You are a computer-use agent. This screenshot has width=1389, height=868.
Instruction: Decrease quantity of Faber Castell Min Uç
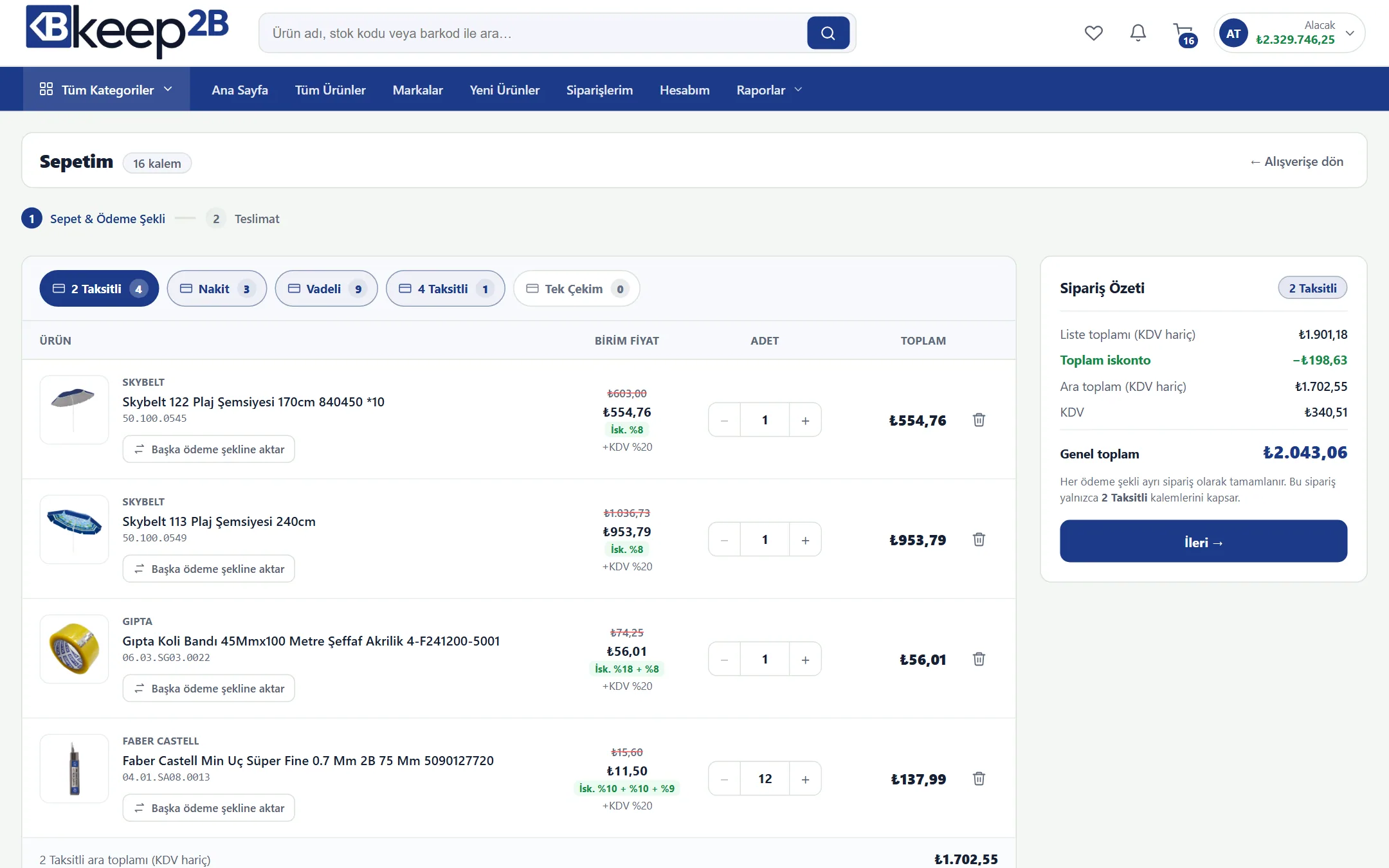click(725, 779)
